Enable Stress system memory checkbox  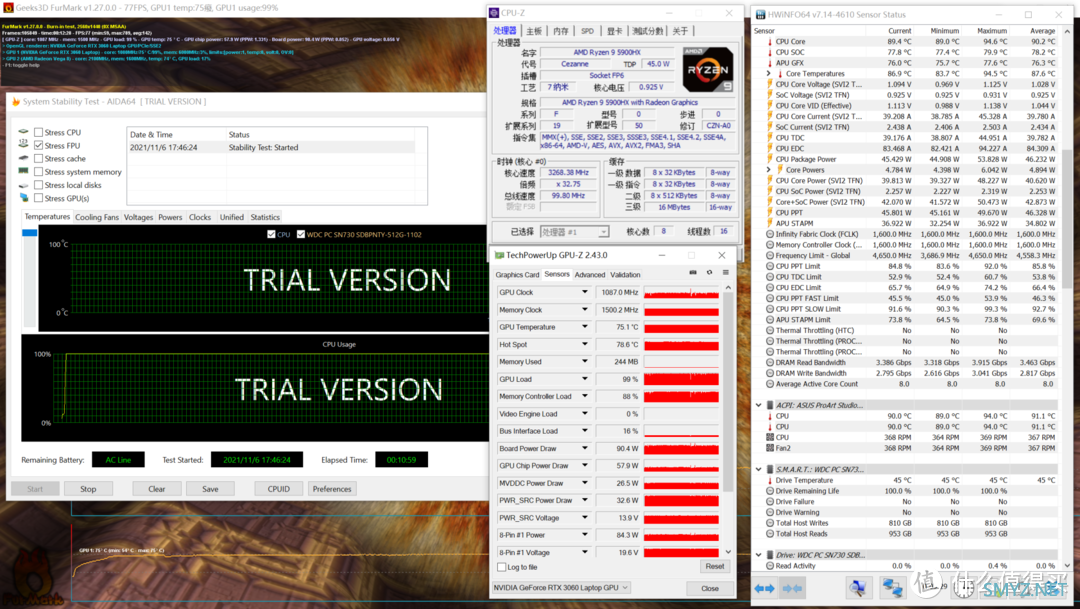coord(39,172)
